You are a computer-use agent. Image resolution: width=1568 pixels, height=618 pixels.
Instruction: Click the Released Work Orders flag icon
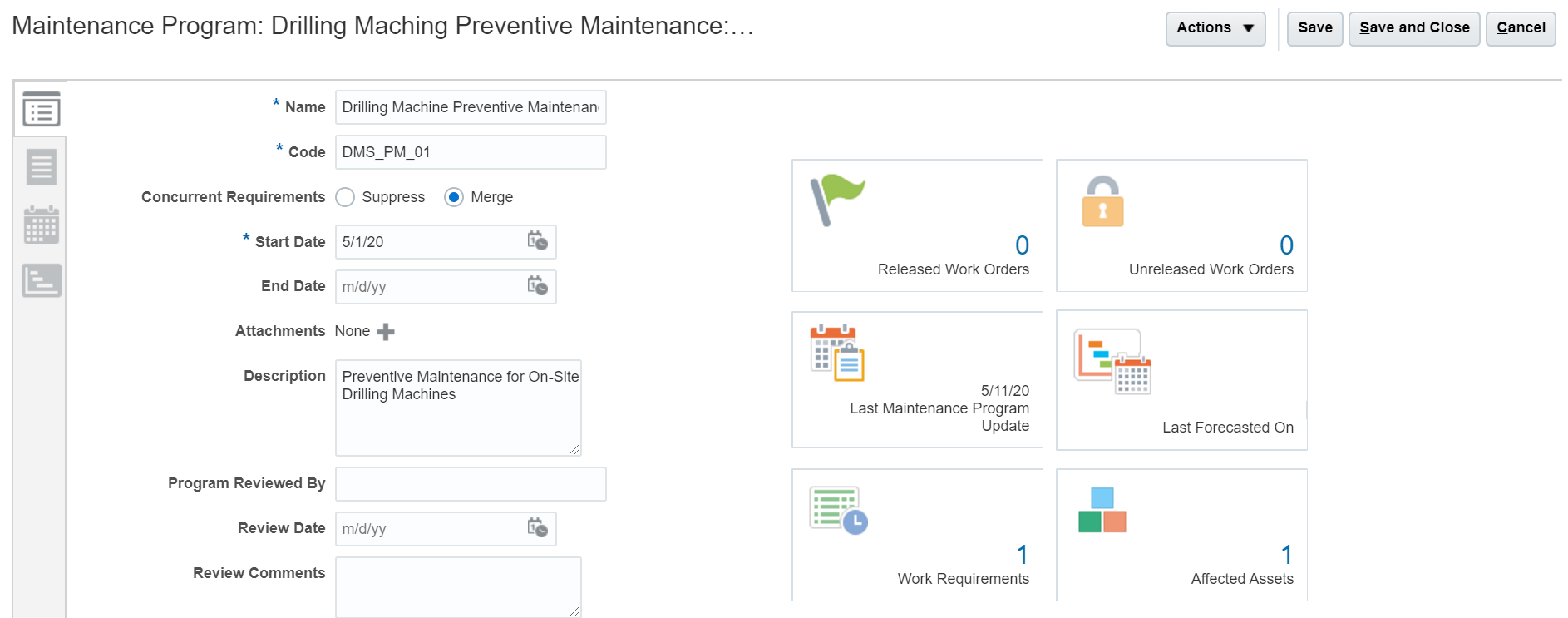pyautogui.click(x=837, y=199)
